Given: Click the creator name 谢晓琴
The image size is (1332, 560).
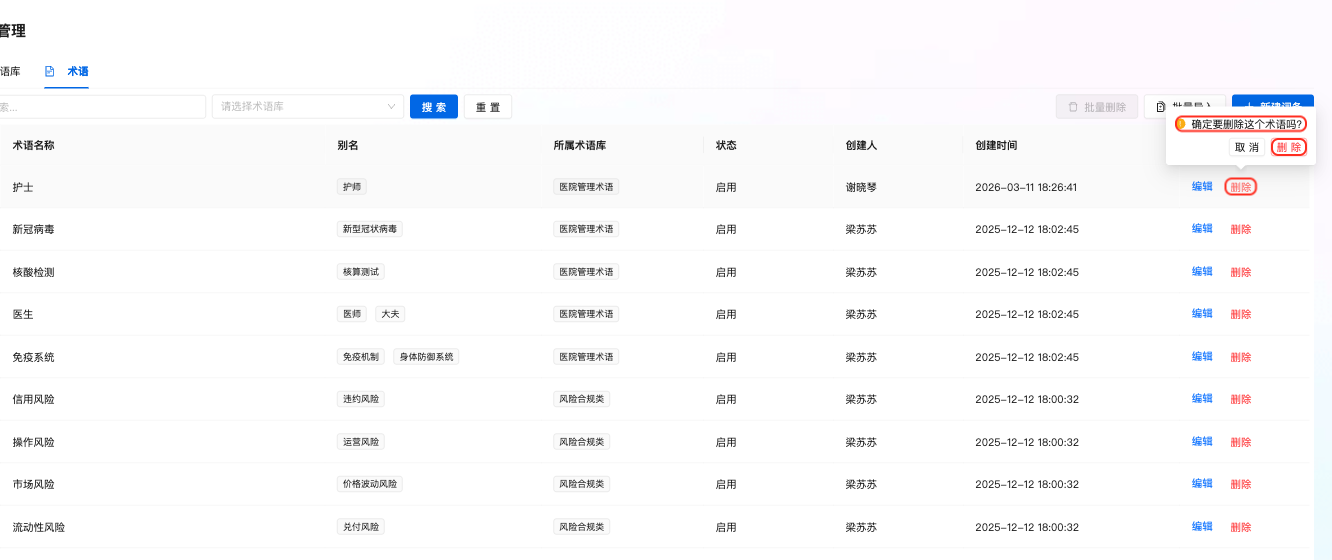Looking at the screenshot, I should [861, 187].
